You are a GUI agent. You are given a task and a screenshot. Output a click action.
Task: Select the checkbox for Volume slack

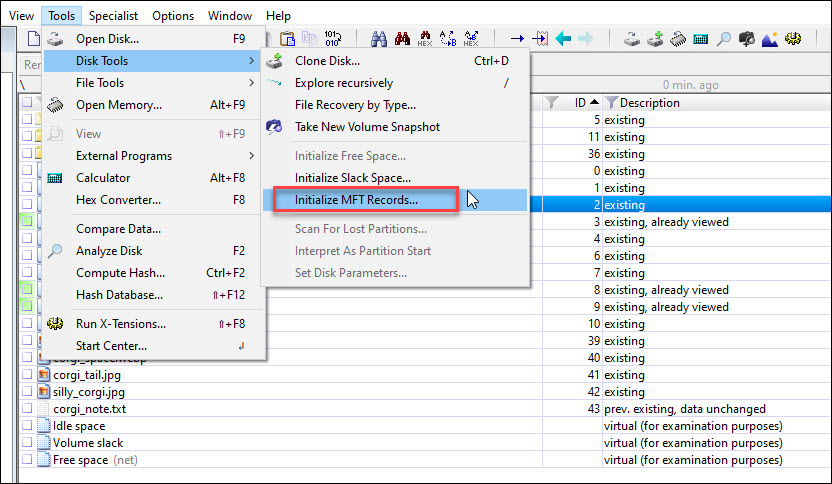[x=26, y=443]
